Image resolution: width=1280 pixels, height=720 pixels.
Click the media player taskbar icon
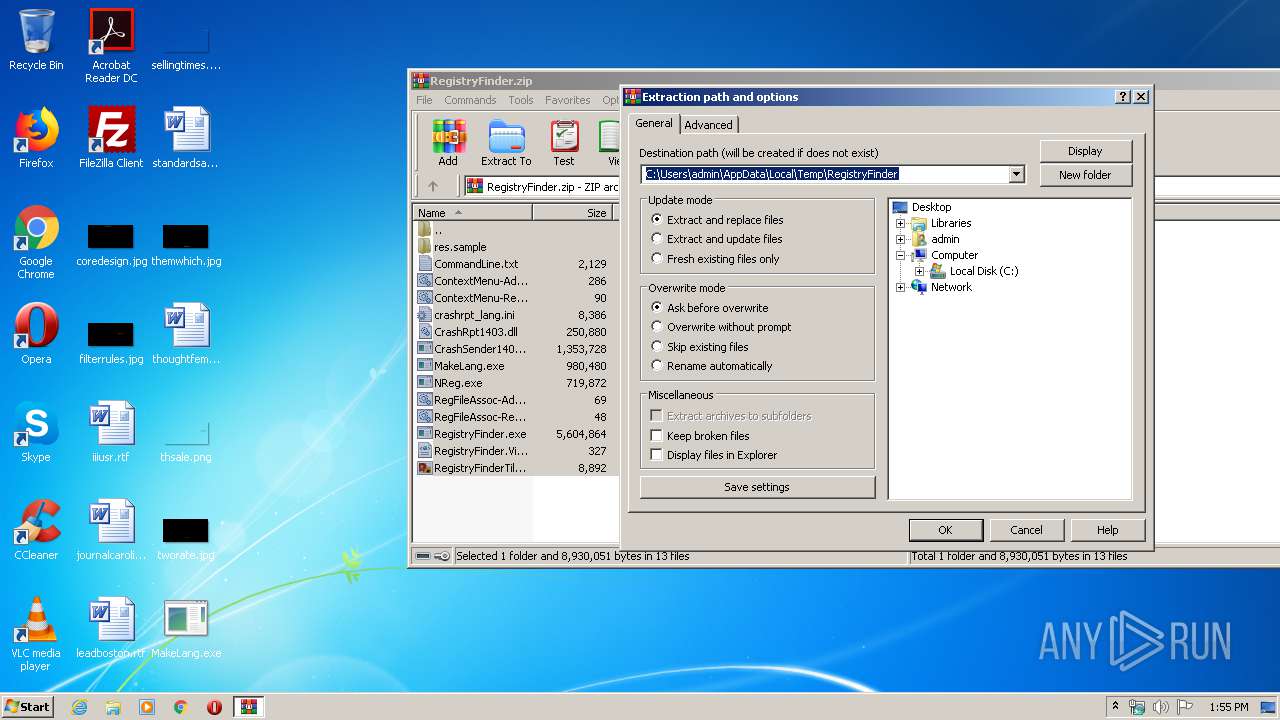[x=147, y=707]
